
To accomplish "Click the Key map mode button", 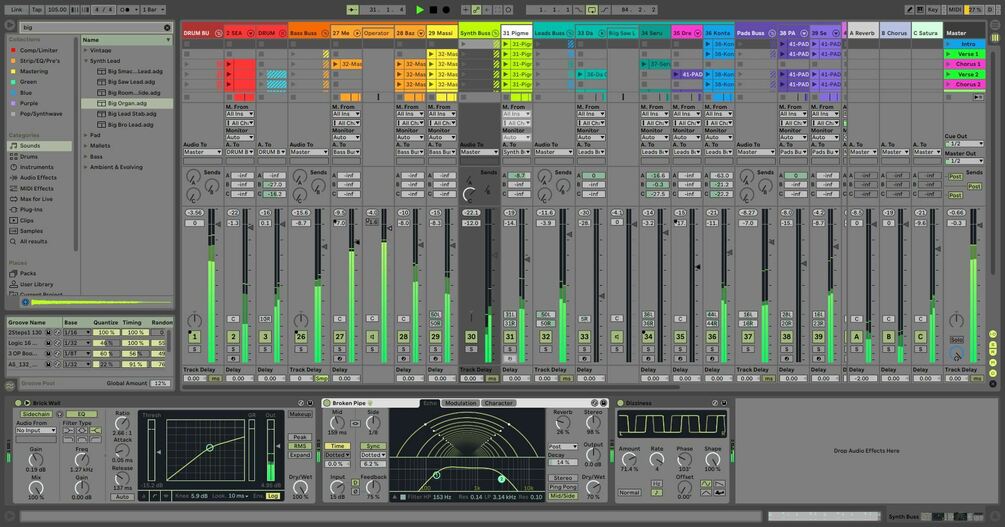I will coord(933,10).
